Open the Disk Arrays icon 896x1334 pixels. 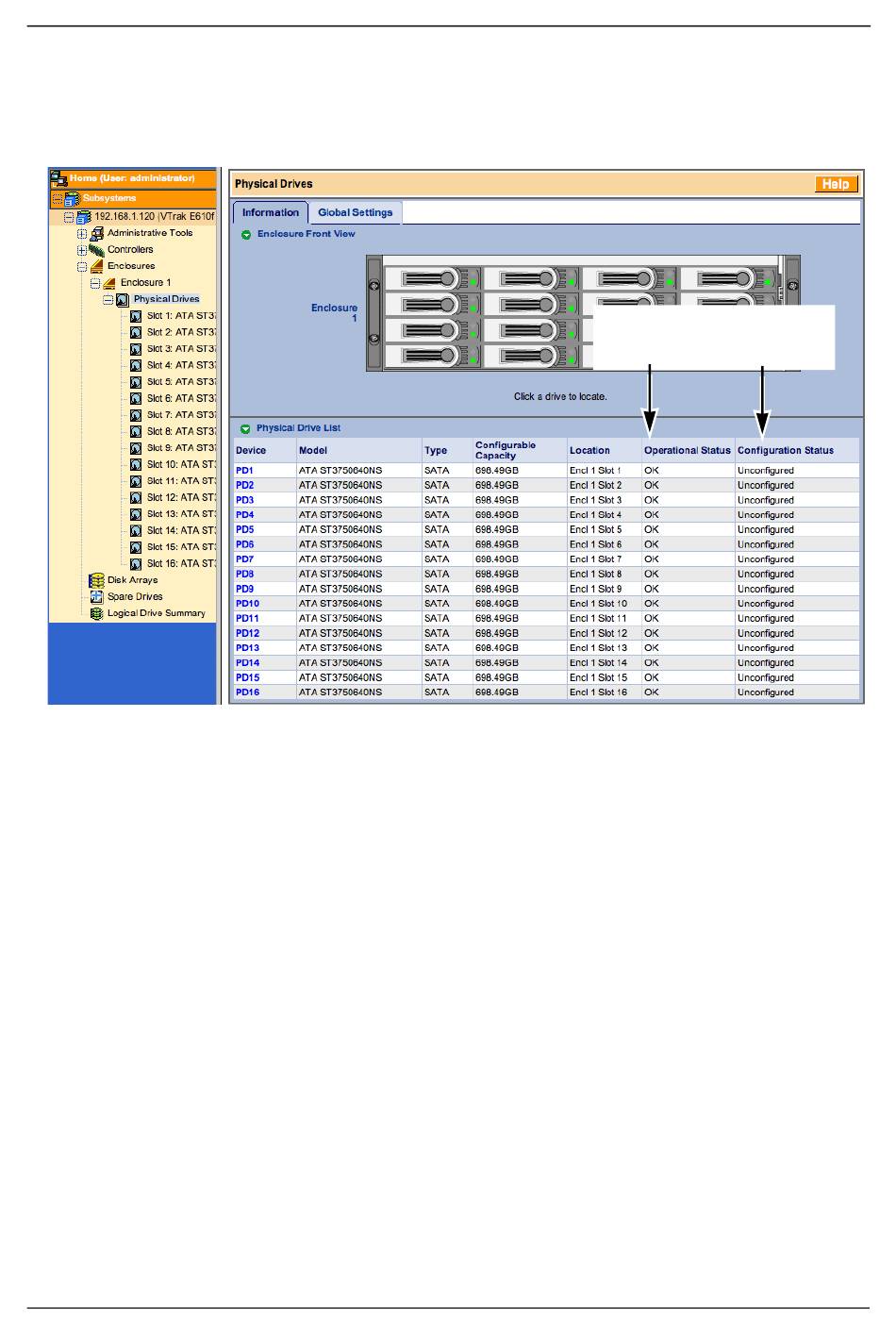click(x=96, y=581)
